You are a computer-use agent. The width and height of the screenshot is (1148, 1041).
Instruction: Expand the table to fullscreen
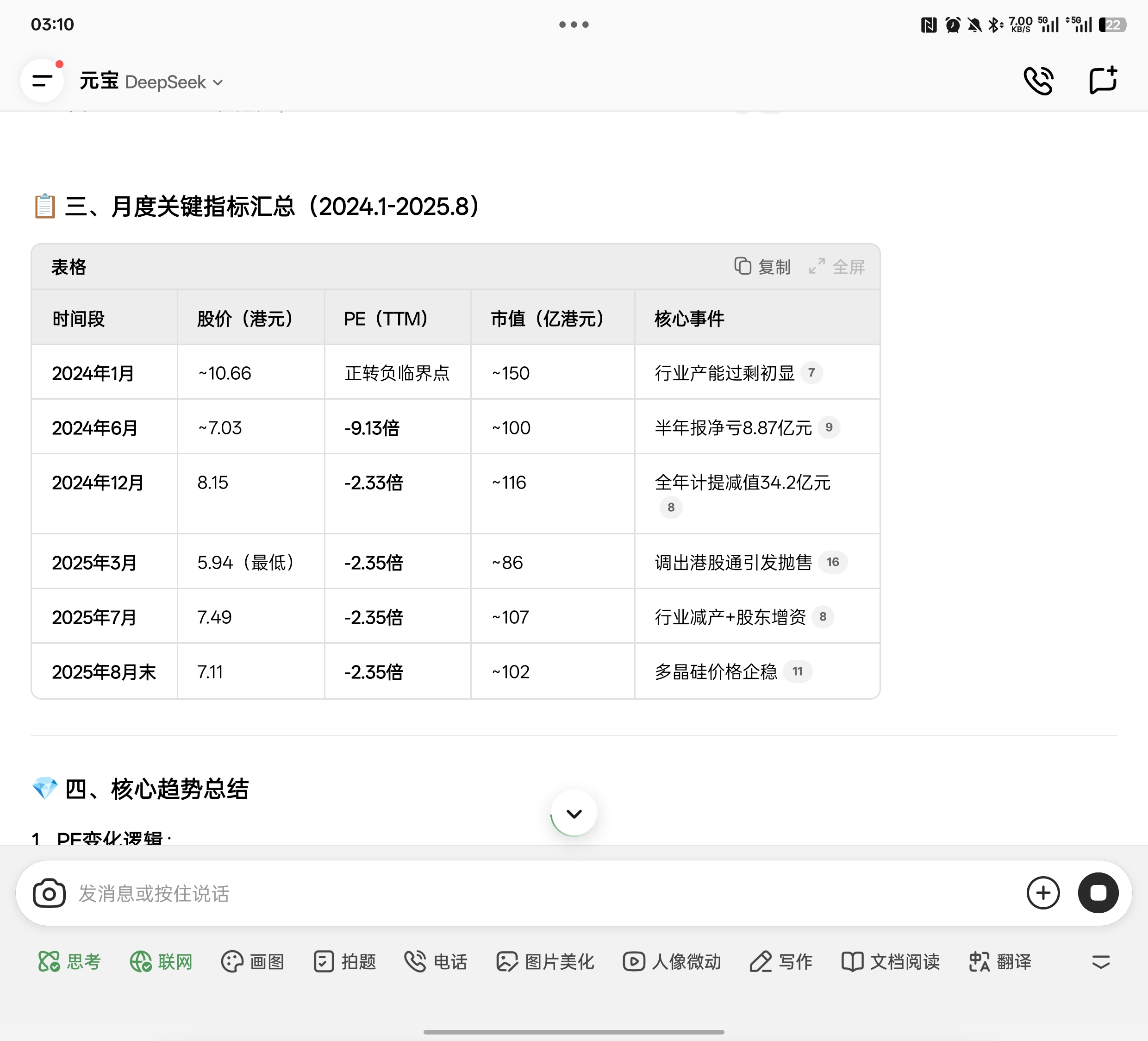point(837,267)
